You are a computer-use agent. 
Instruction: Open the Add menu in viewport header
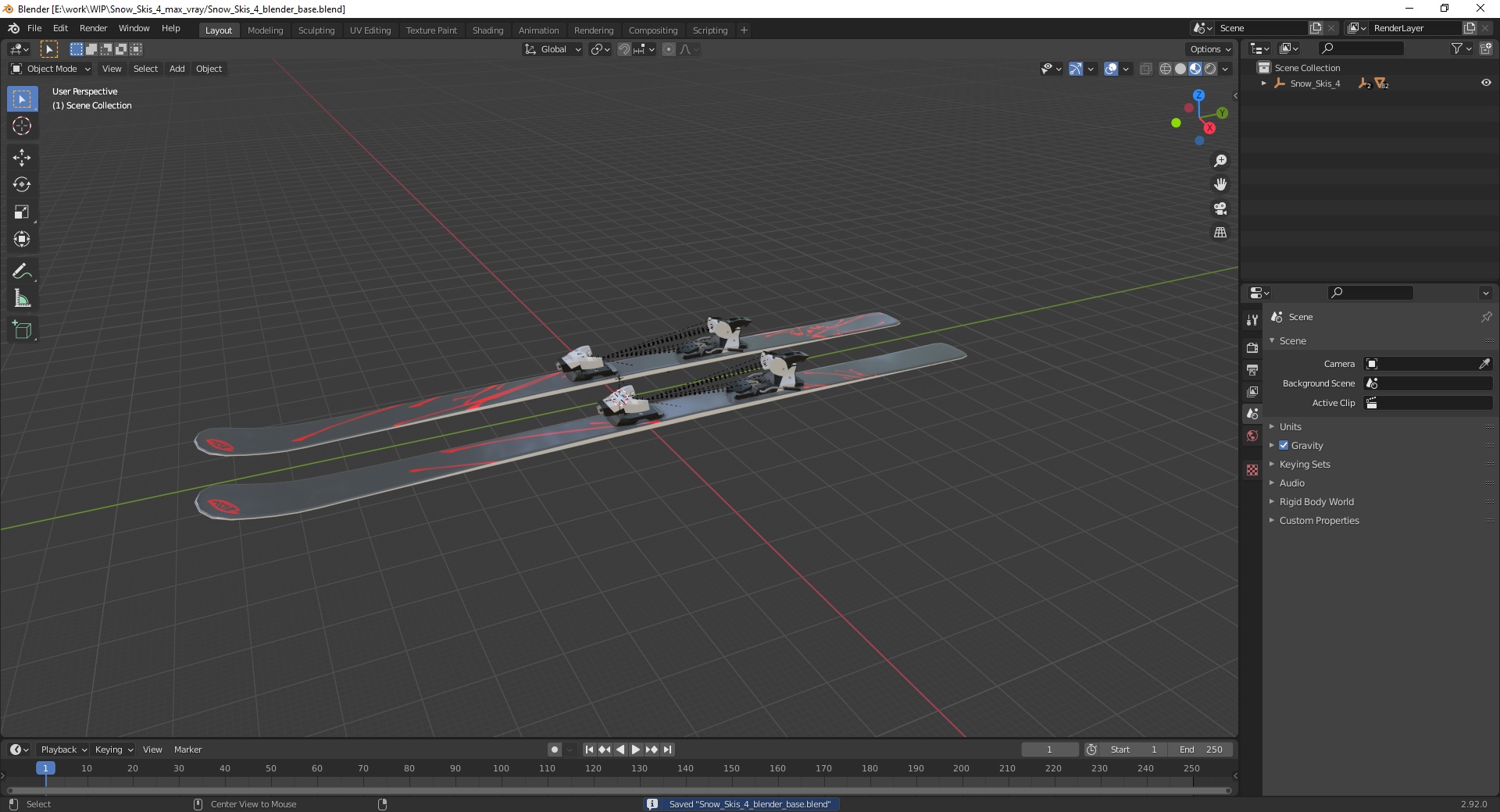177,69
